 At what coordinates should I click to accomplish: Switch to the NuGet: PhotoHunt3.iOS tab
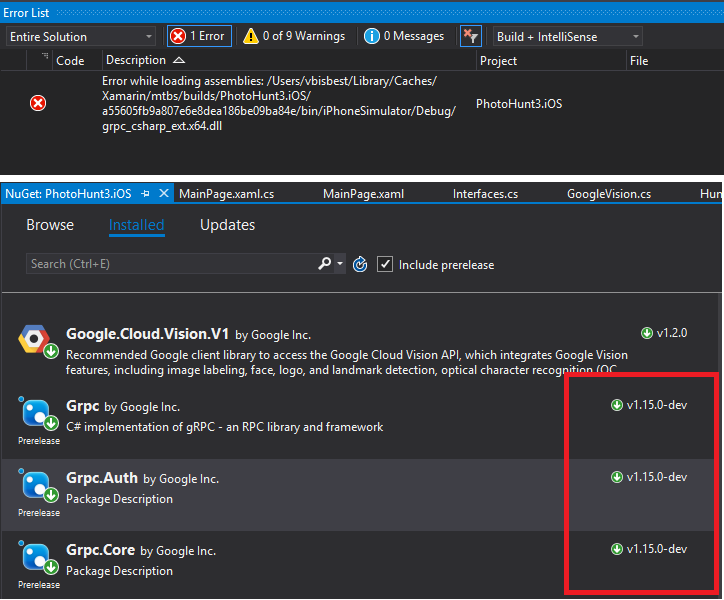(68, 194)
